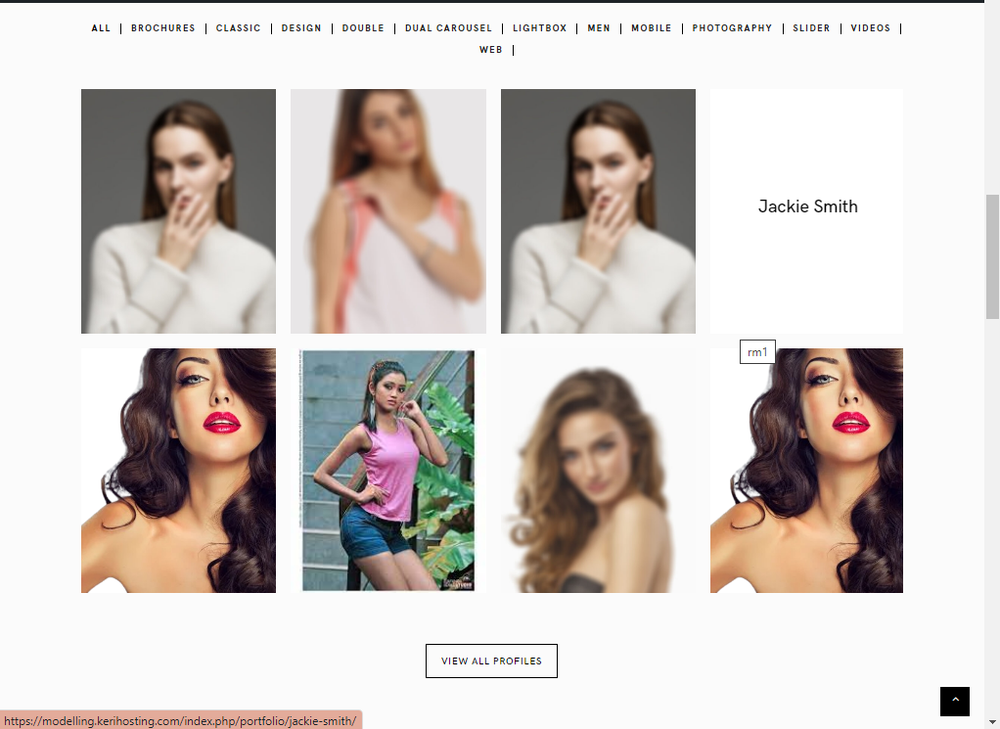Choose the CLASSIC category filter
The width and height of the screenshot is (1000, 729).
coord(239,28)
